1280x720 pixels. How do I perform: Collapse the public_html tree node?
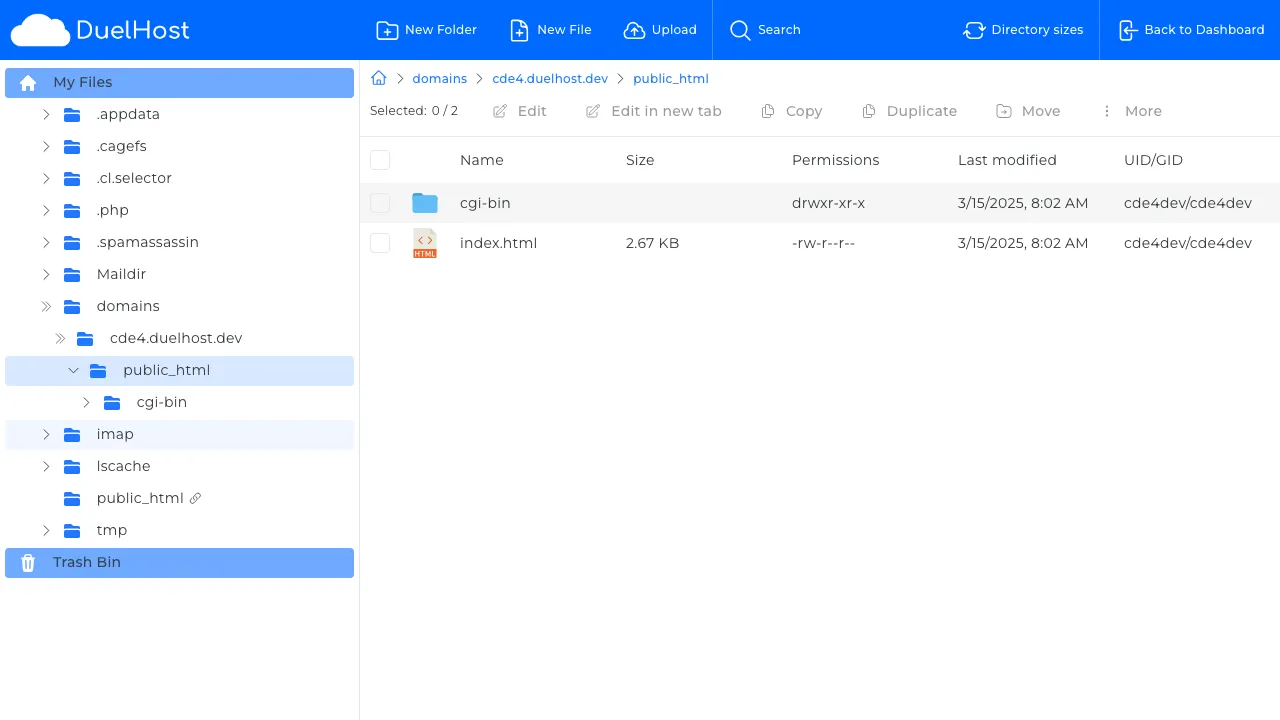(73, 370)
